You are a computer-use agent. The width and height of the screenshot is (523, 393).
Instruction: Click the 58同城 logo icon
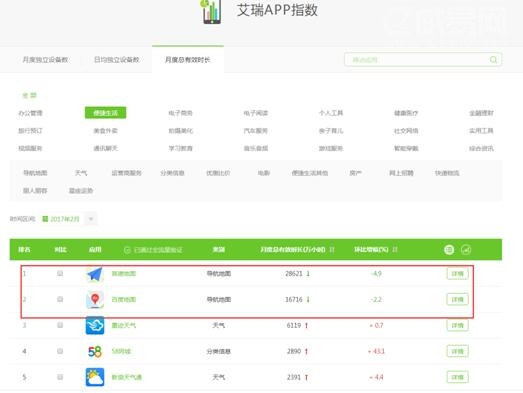pyautogui.click(x=95, y=351)
